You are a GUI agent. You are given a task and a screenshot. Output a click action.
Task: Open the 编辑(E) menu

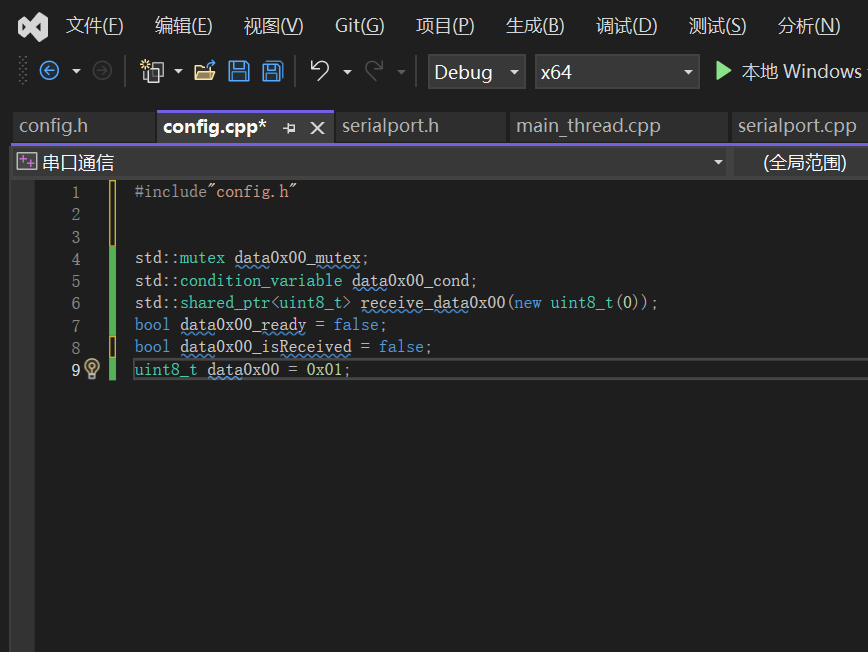183,26
